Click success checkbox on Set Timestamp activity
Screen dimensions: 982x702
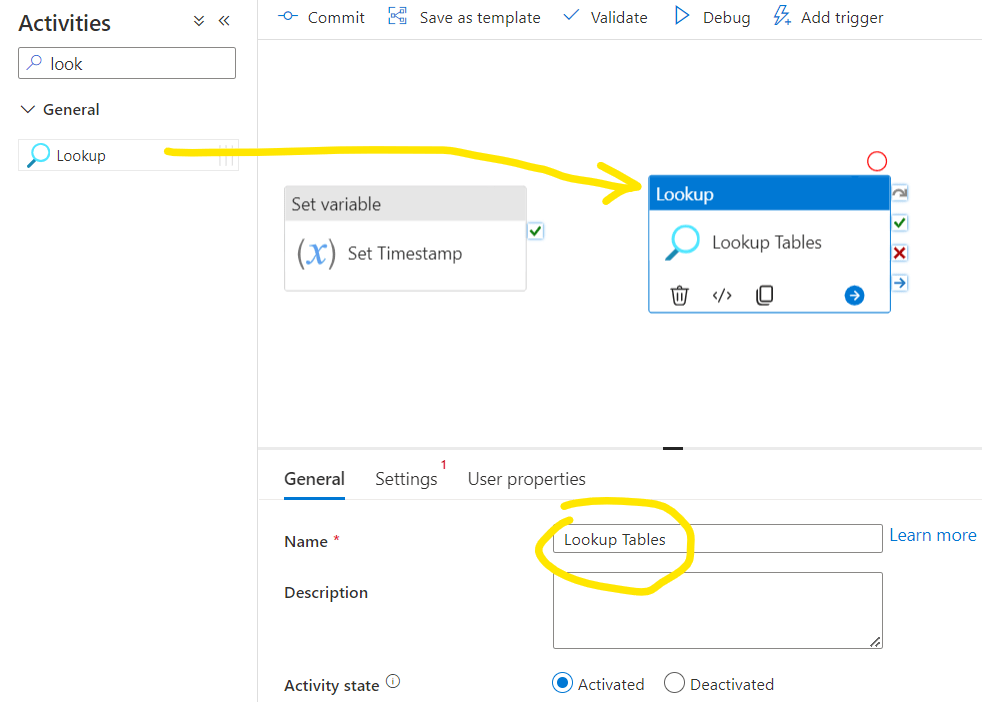tap(536, 231)
